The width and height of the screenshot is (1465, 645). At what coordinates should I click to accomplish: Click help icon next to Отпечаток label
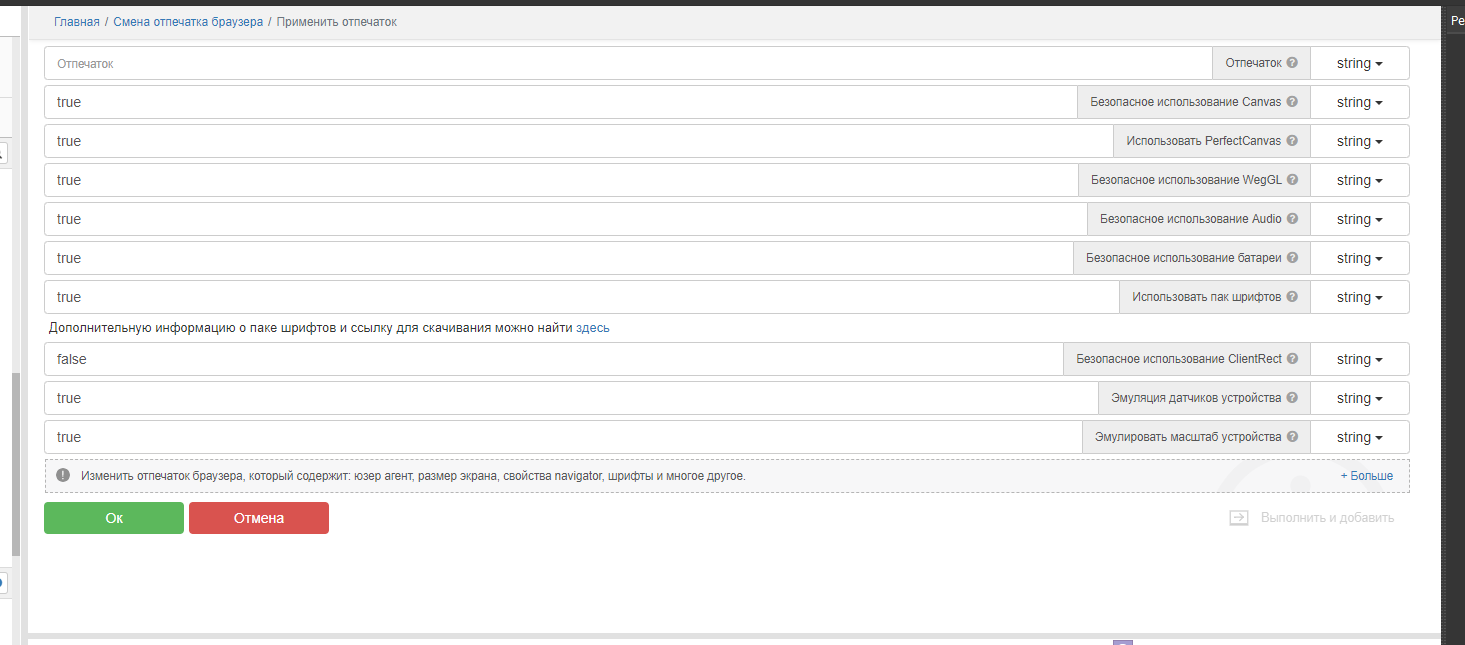1292,63
